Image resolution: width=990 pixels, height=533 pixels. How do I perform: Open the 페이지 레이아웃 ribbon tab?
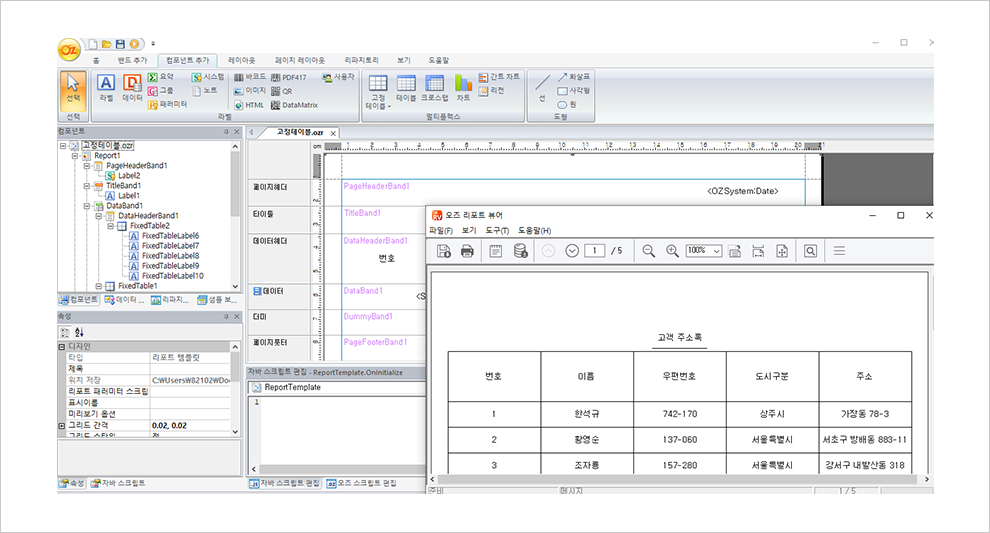pos(300,60)
